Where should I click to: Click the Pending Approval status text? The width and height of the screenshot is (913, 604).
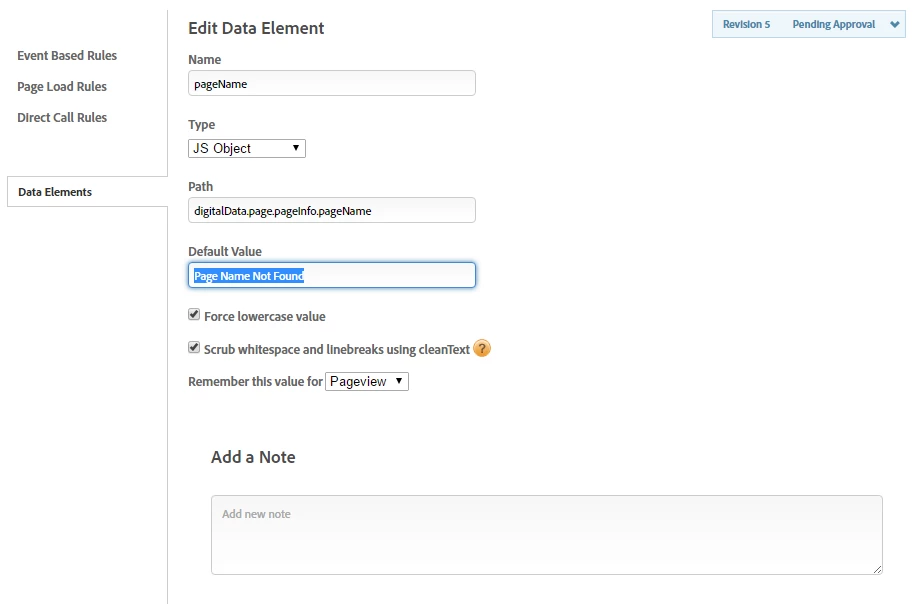pyautogui.click(x=833, y=24)
